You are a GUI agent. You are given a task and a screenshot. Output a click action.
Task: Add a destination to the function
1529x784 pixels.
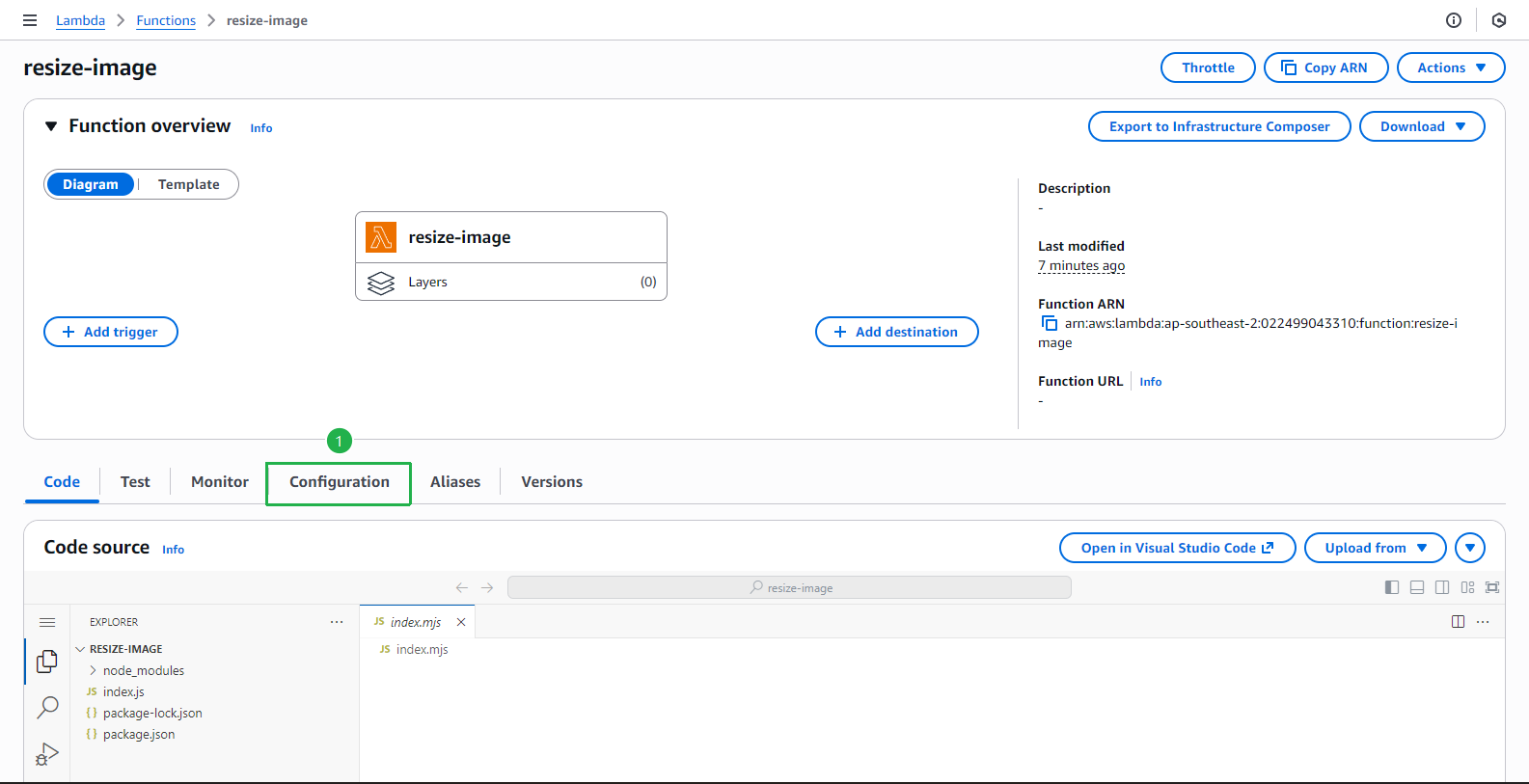click(x=897, y=332)
